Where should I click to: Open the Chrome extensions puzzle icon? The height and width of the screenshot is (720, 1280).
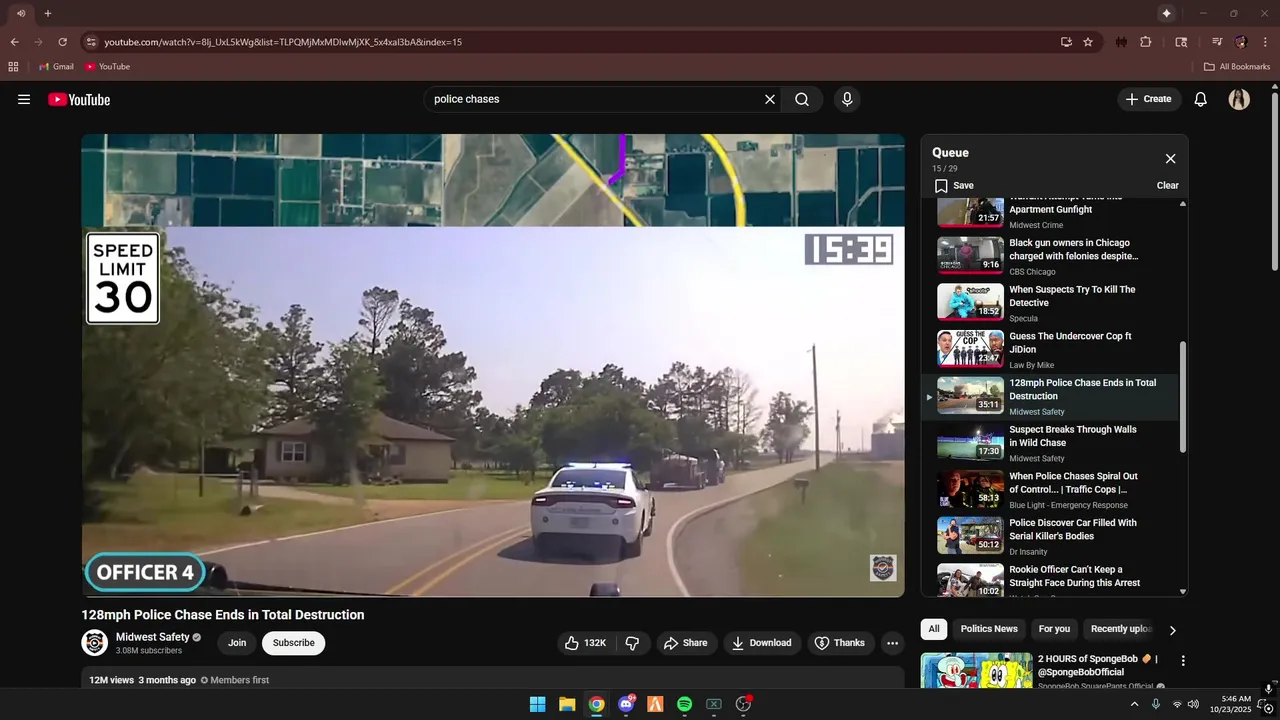tap(1146, 42)
